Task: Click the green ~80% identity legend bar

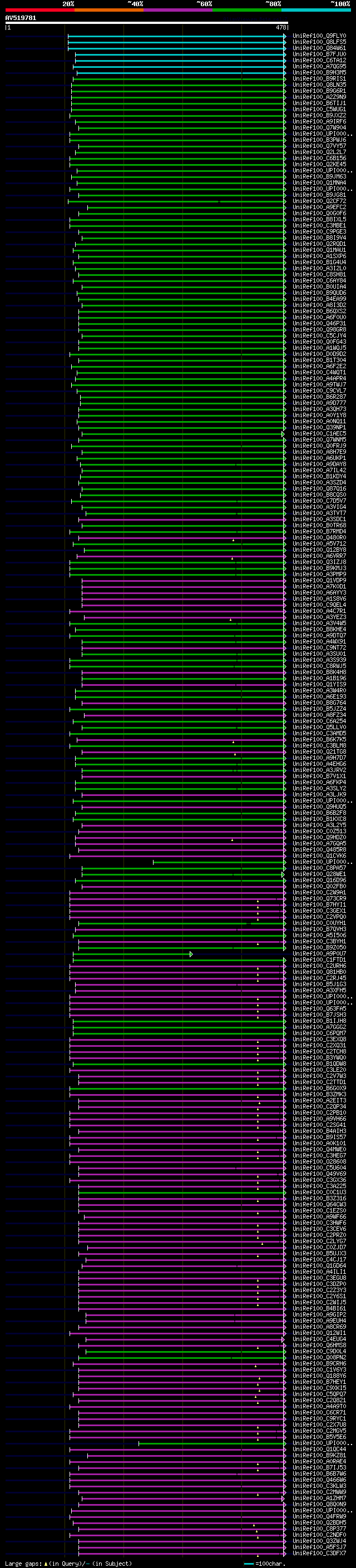Action: click(247, 11)
